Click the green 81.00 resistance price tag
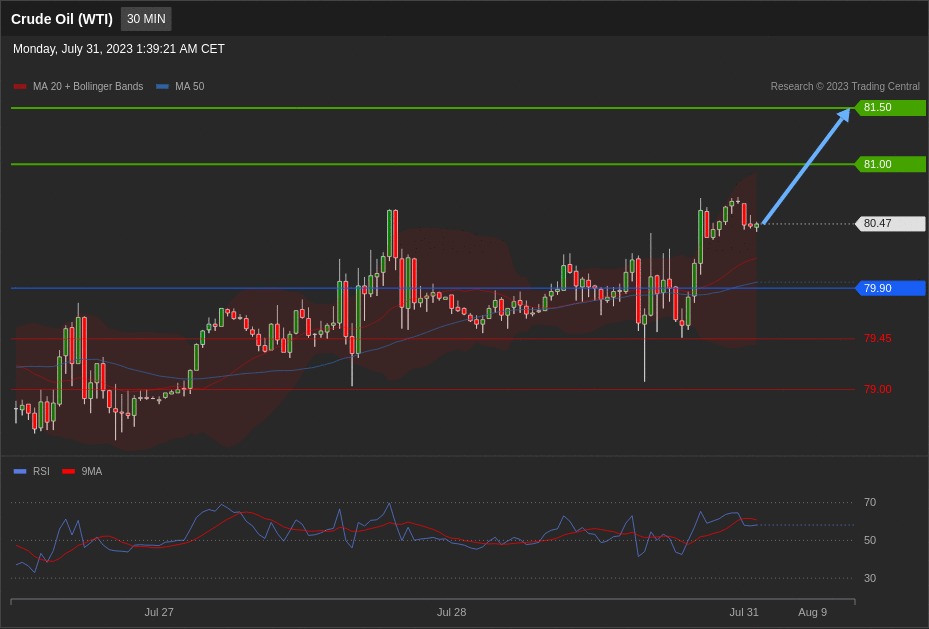 (x=890, y=164)
